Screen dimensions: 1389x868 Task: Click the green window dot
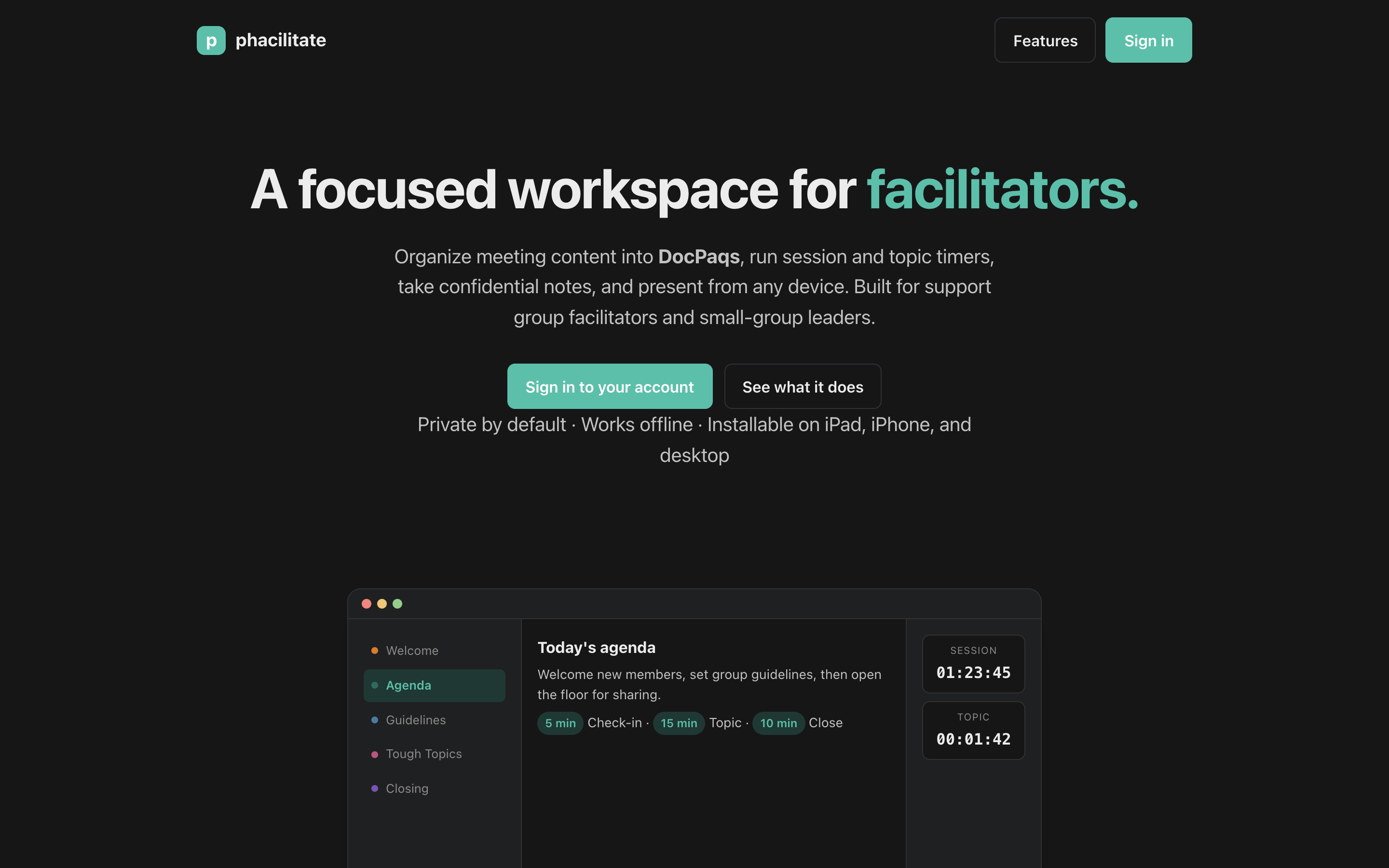(x=397, y=603)
